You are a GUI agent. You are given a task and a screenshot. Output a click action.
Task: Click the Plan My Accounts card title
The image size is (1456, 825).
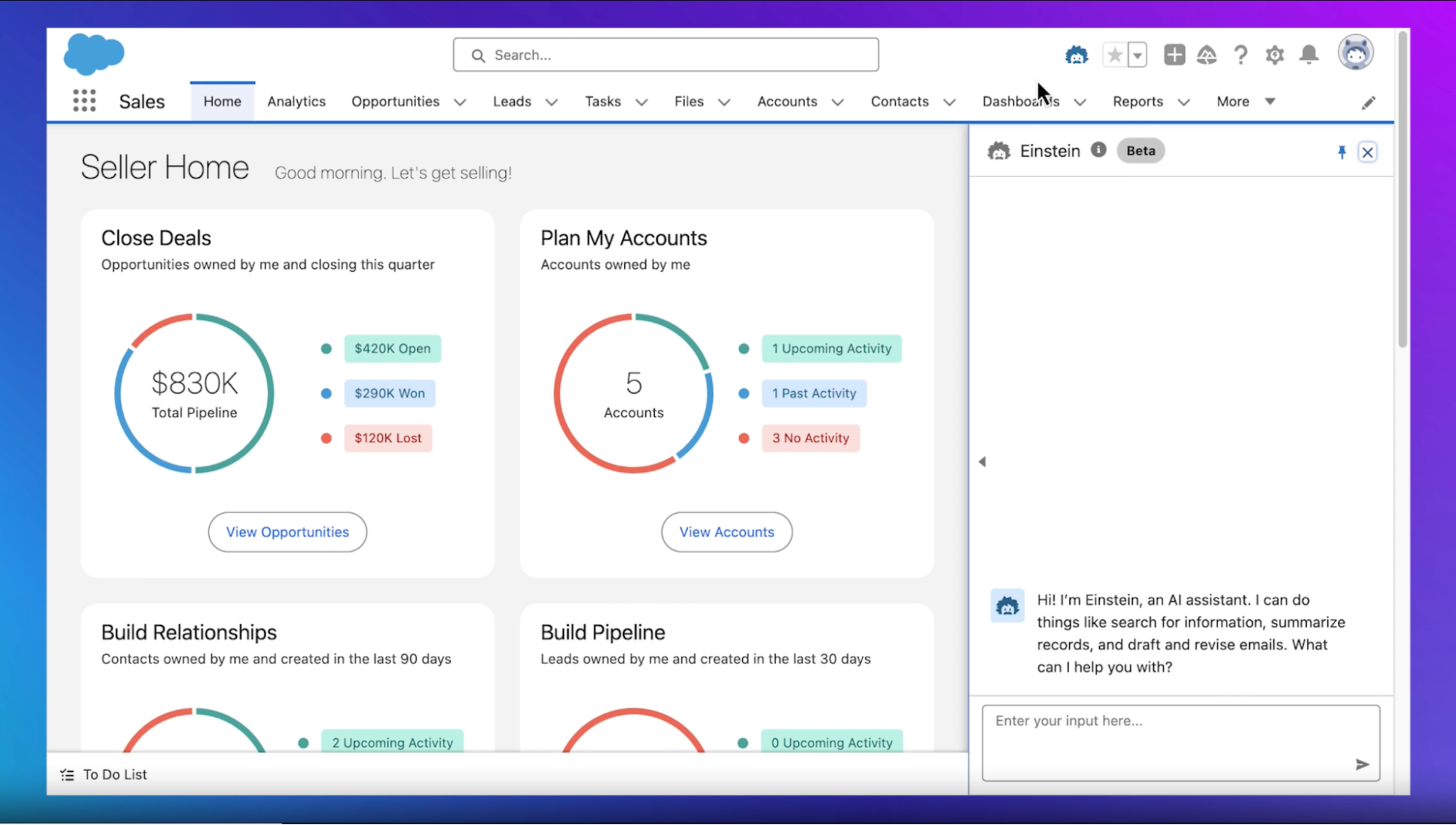click(x=623, y=238)
